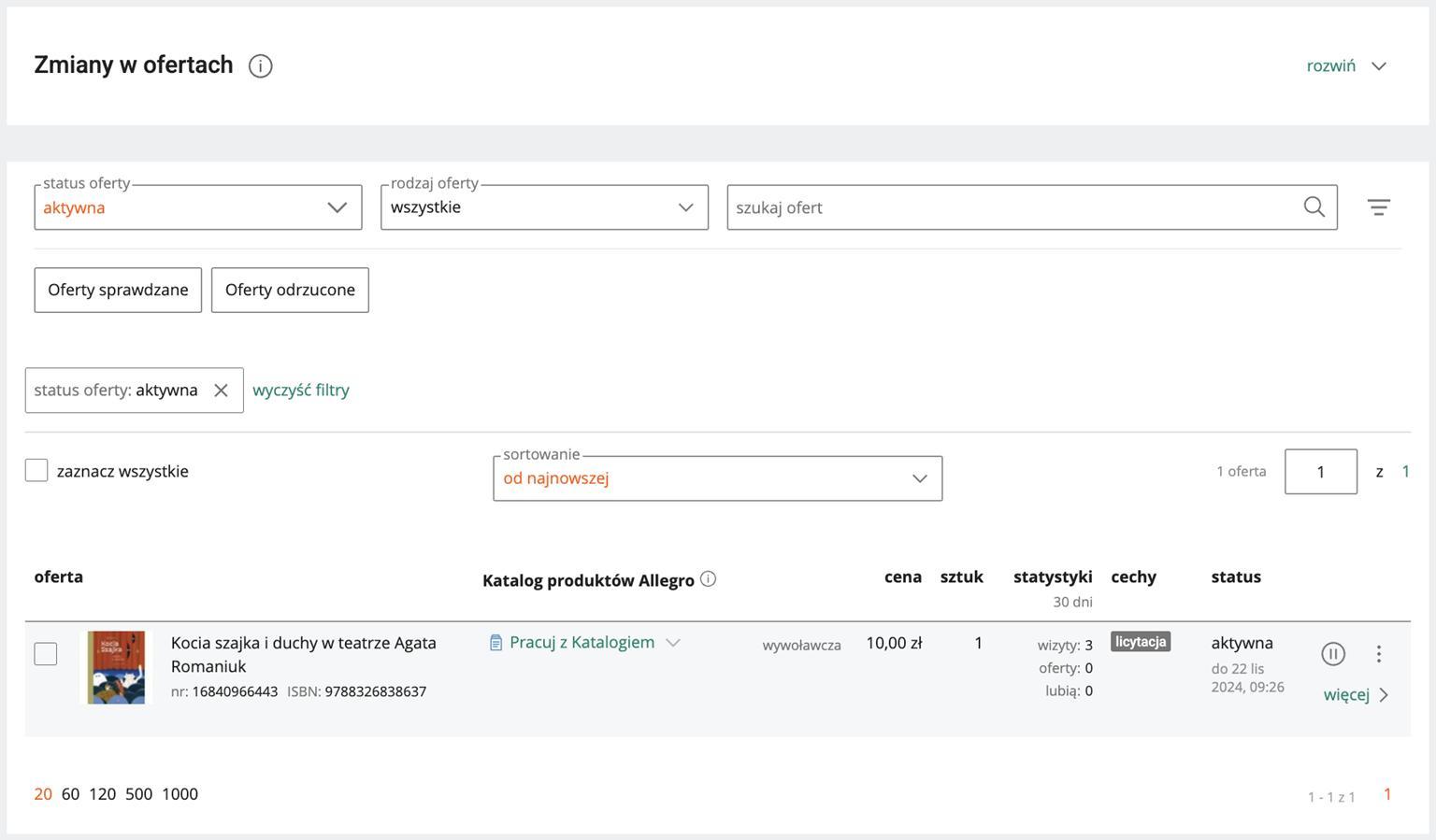Click the Oferty odrzucone button
This screenshot has height=840, width=1436.
(290, 290)
